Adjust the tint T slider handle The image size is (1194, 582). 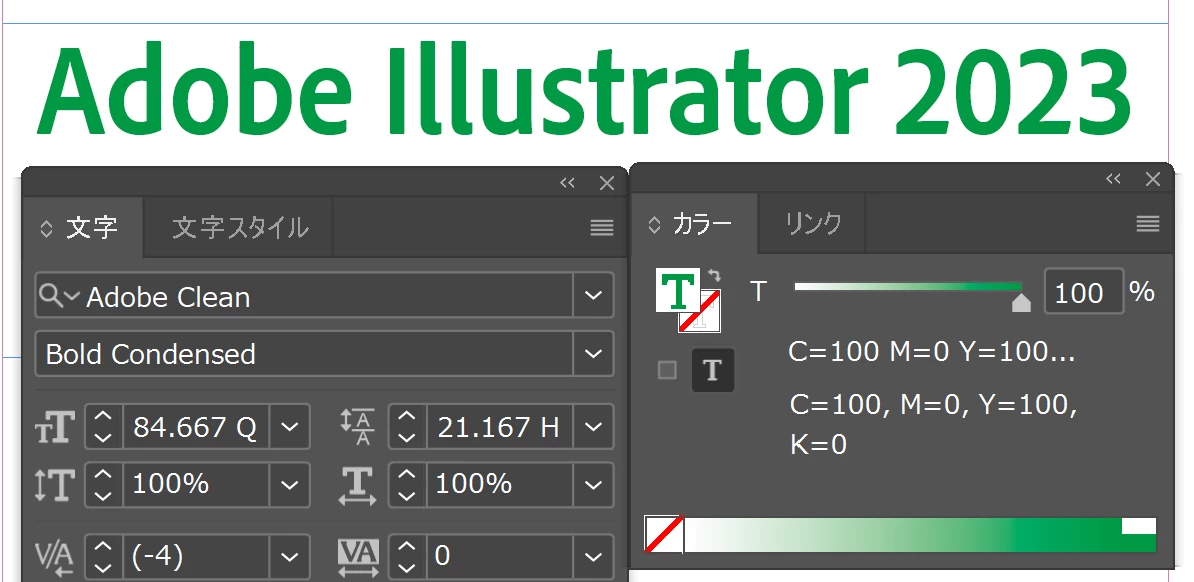(1021, 304)
